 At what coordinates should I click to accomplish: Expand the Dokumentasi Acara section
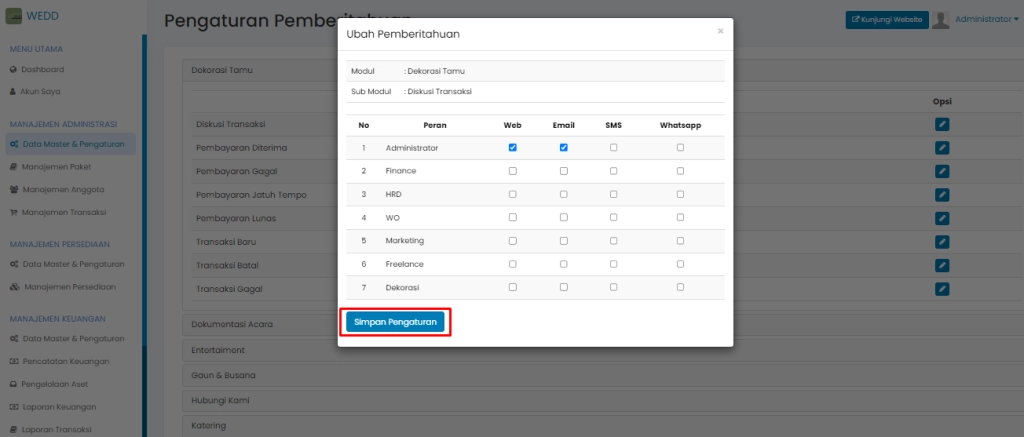[231, 324]
